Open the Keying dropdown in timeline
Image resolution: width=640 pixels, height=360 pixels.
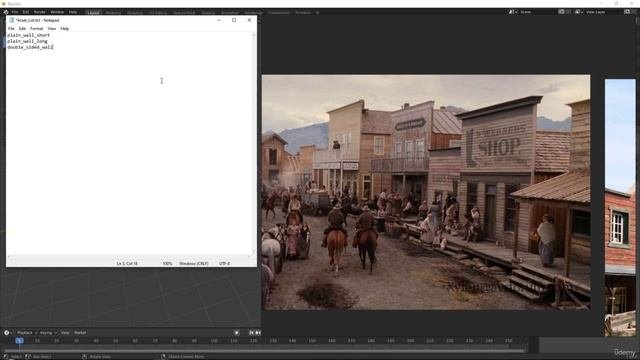click(x=48, y=333)
